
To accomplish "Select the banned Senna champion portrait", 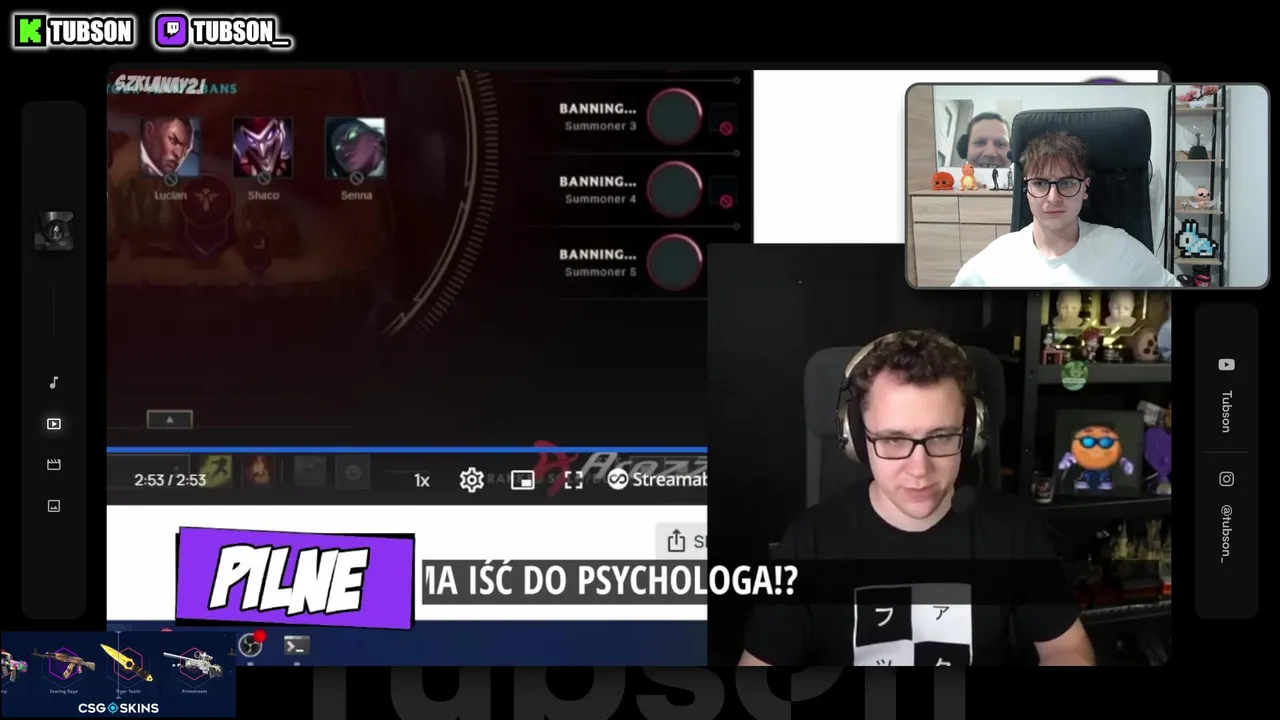I will [x=355, y=148].
